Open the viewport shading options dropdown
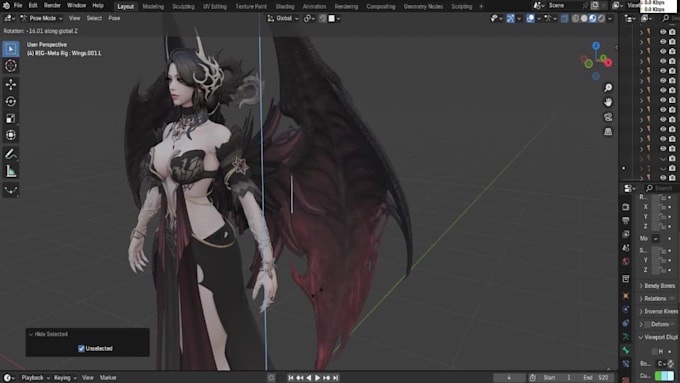 pyautogui.click(x=610, y=18)
